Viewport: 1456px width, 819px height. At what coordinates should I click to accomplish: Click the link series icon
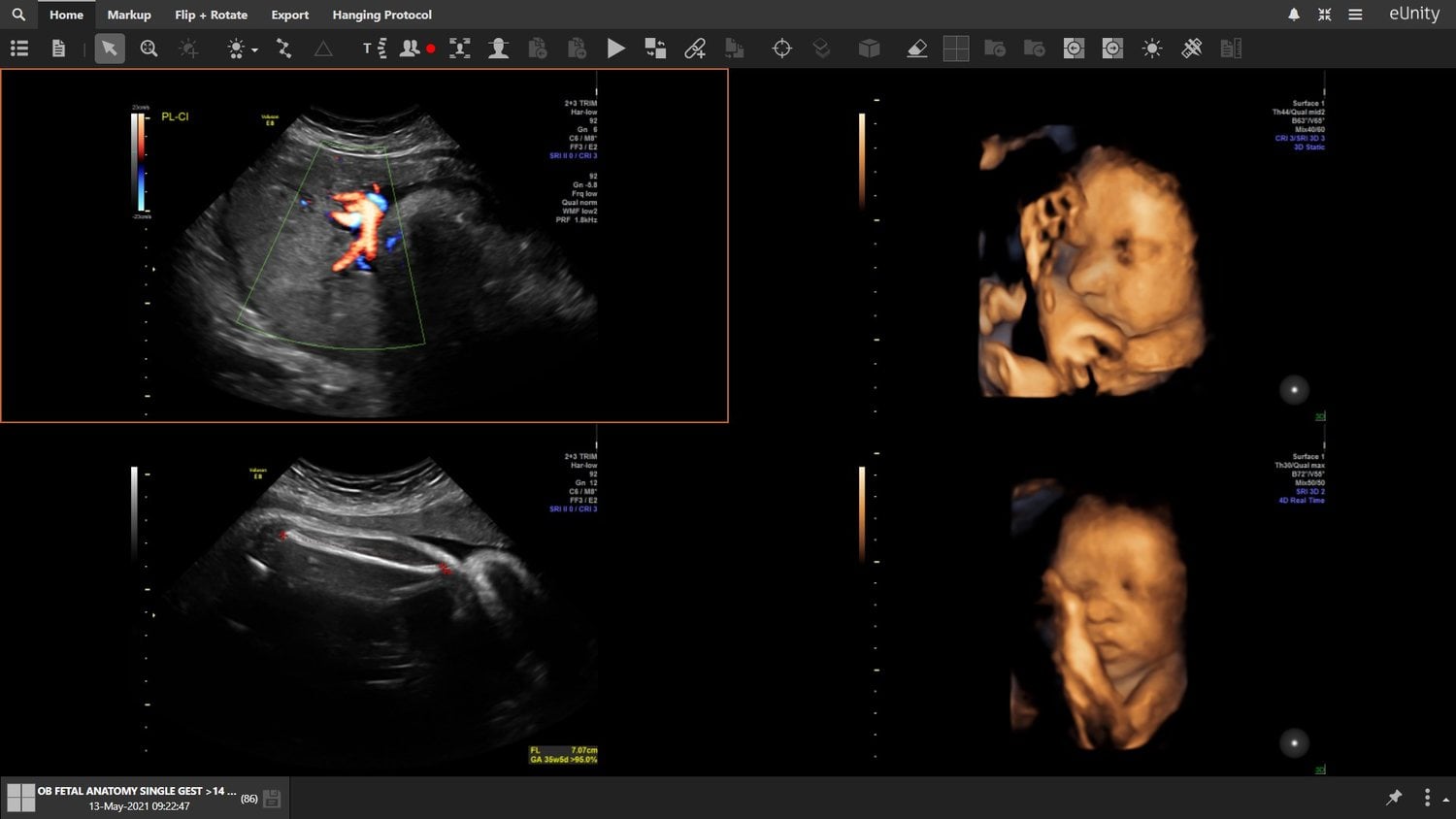tap(695, 49)
